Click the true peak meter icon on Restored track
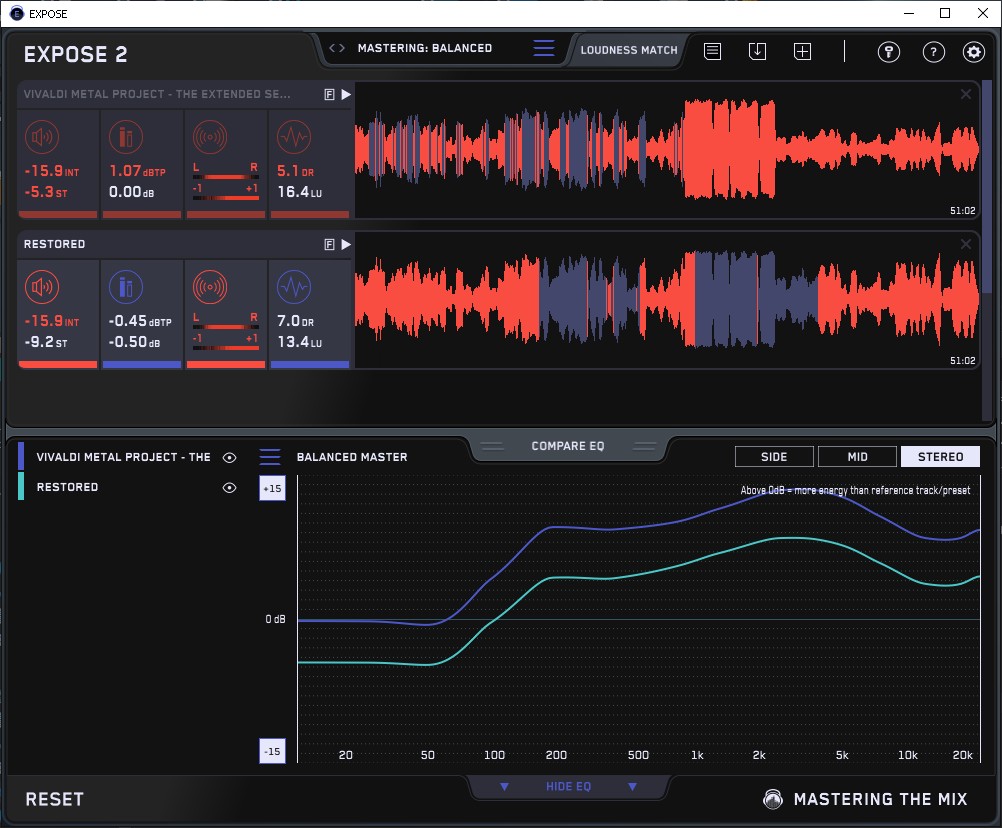The image size is (1002, 828). (126, 287)
